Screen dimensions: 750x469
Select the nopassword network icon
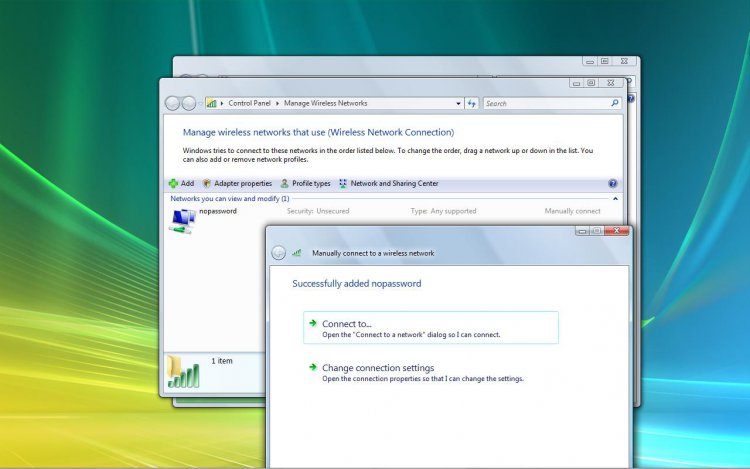[182, 221]
